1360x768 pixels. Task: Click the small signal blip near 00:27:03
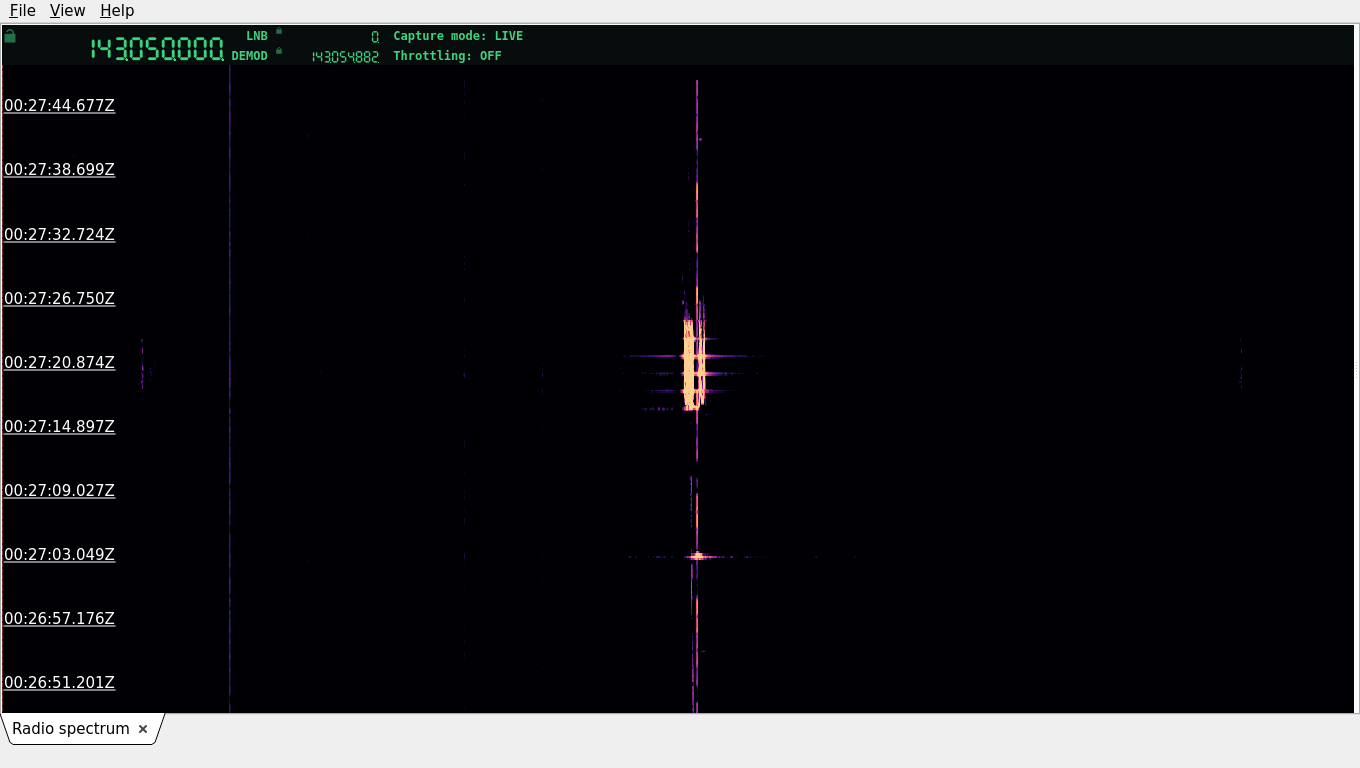(698, 556)
